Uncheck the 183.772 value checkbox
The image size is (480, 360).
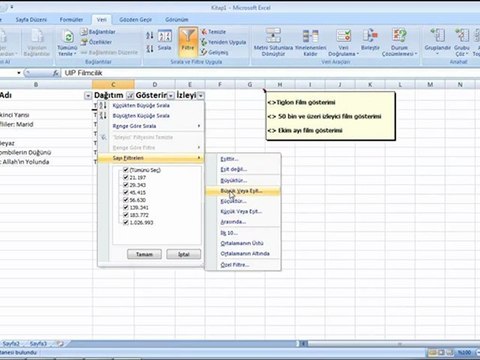tap(126, 215)
